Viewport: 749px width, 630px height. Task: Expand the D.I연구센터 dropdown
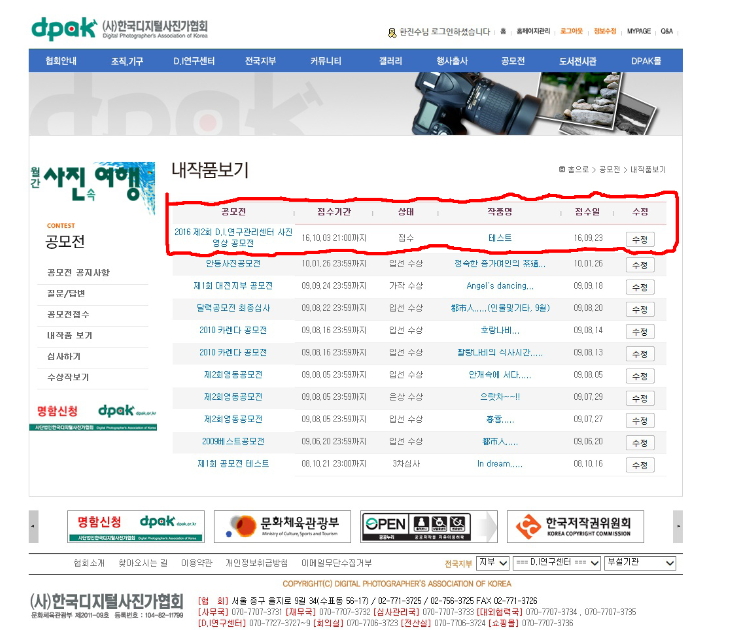point(550,563)
